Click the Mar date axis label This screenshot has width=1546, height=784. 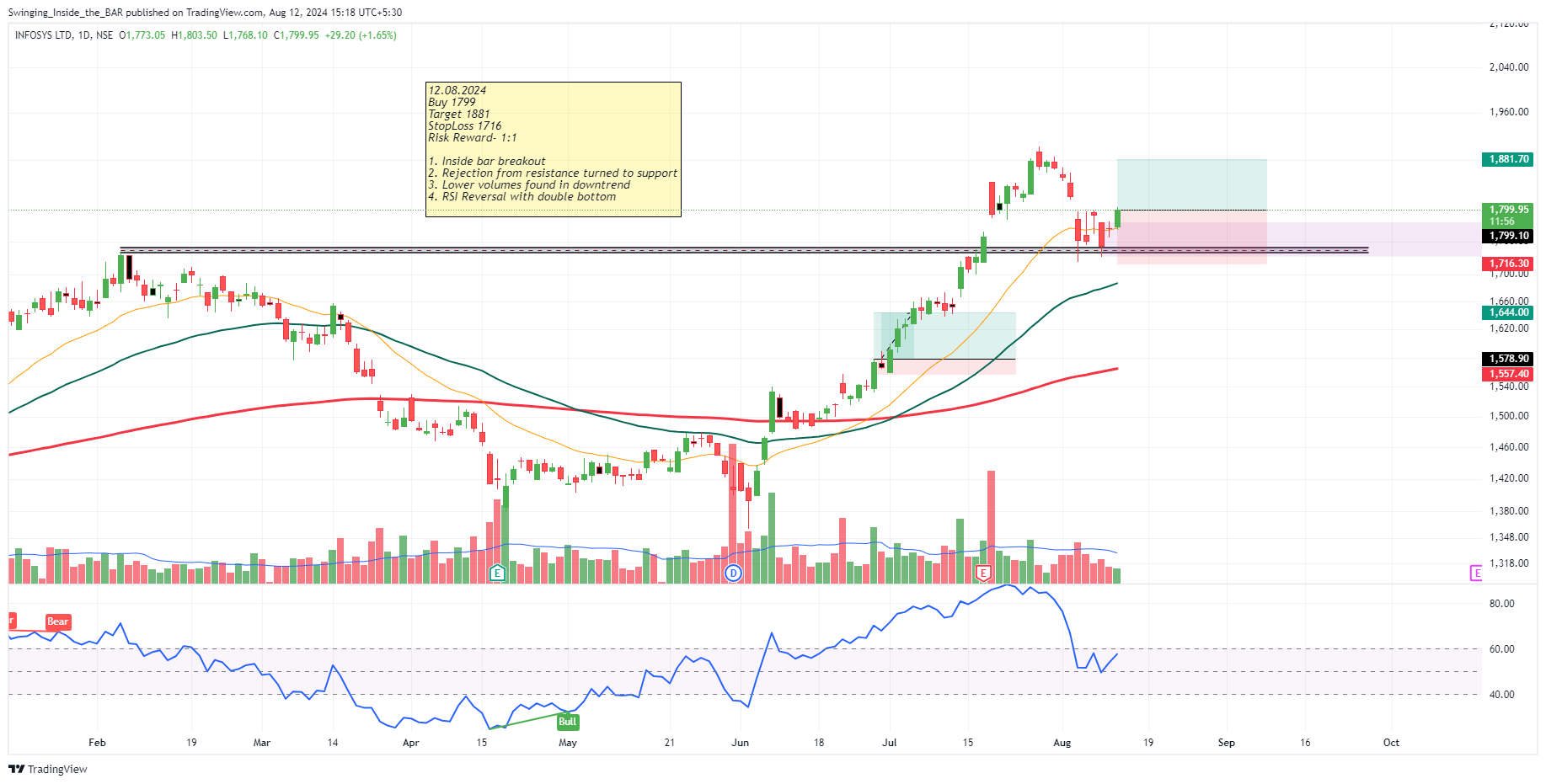coord(262,743)
